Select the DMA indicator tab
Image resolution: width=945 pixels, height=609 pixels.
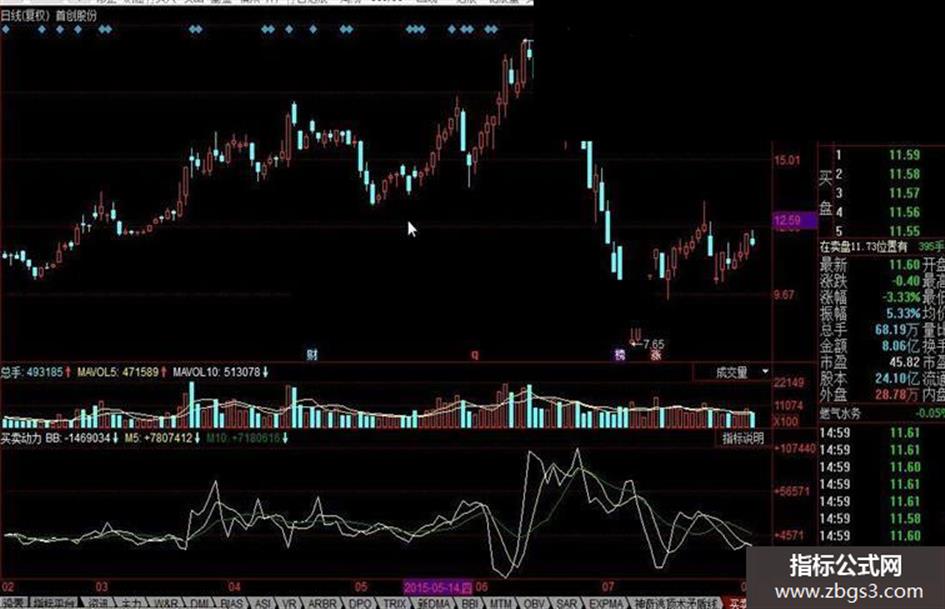click(x=433, y=603)
